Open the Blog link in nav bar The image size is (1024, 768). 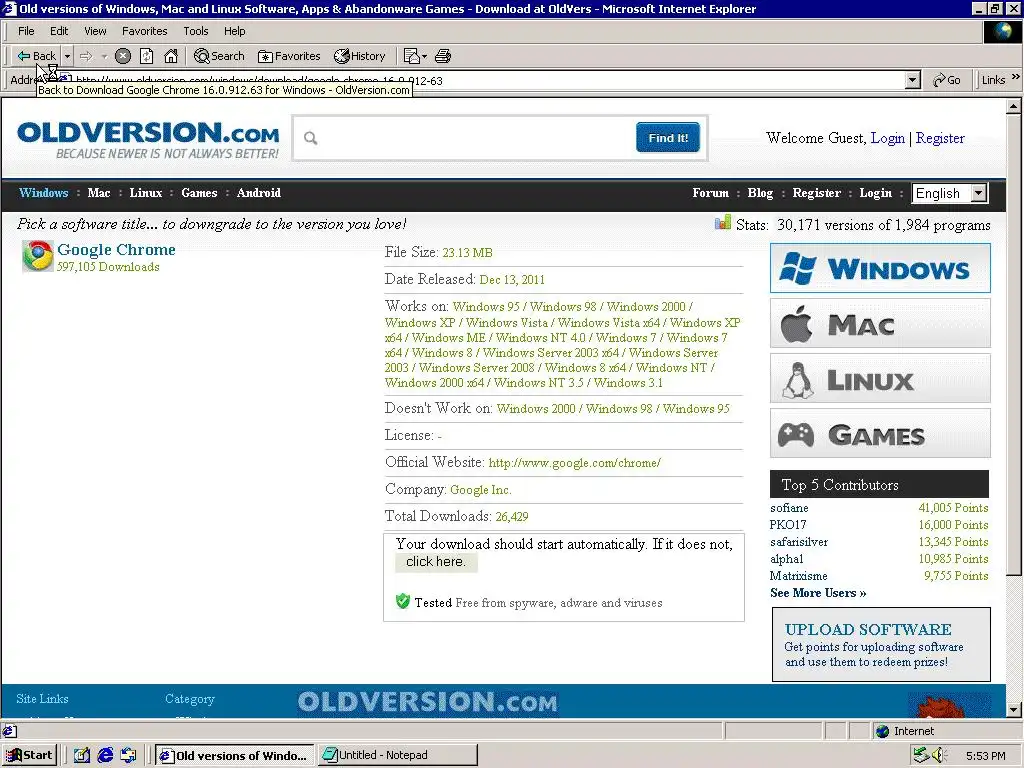tap(760, 193)
